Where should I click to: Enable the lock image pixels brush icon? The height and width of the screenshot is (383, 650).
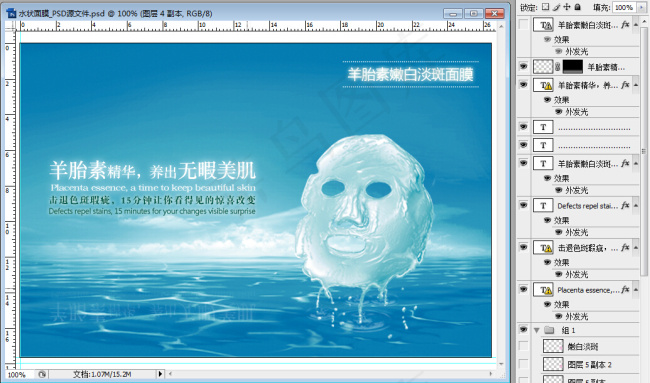coord(556,7)
